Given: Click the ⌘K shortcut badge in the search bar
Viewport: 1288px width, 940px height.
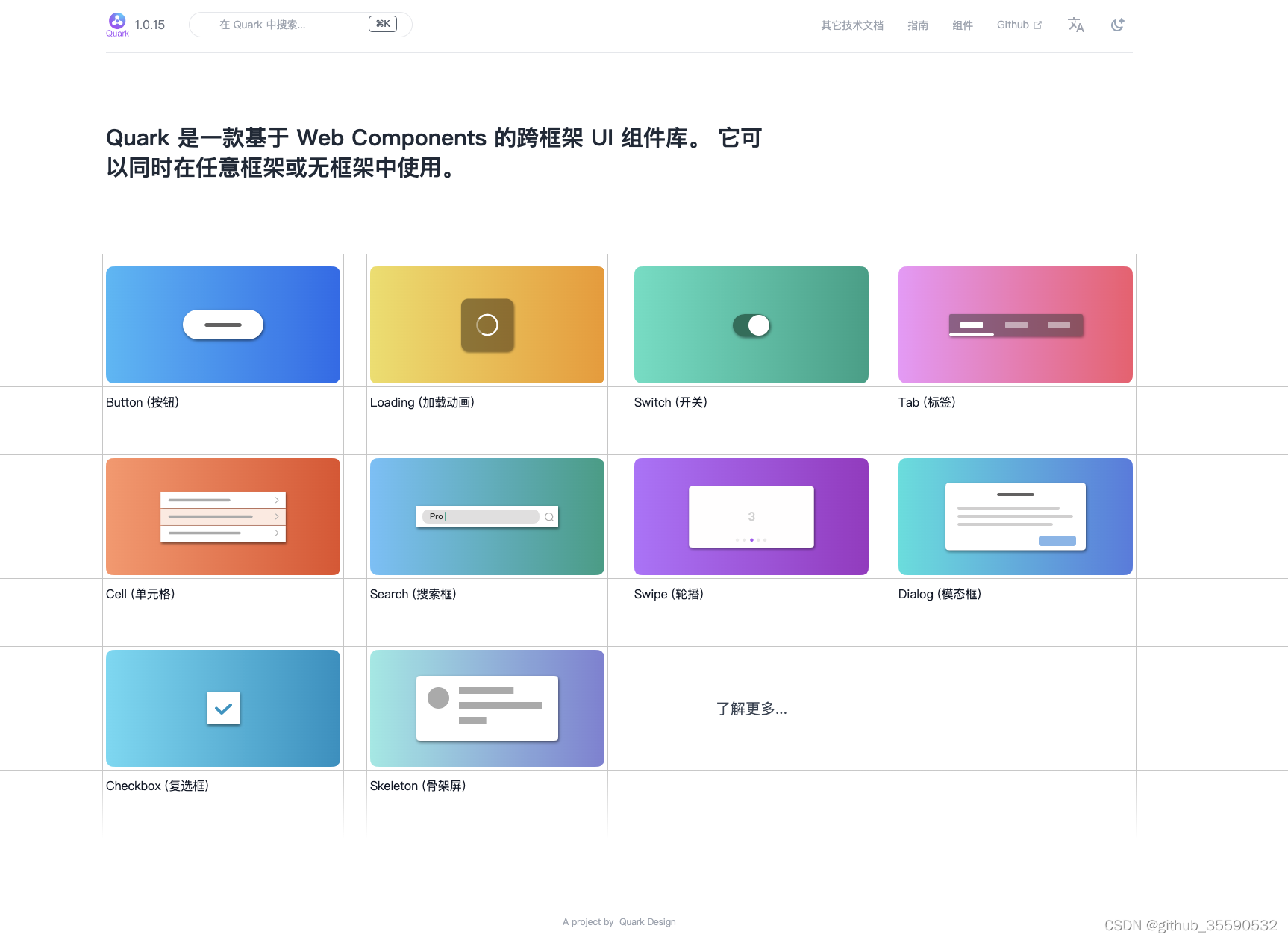Looking at the screenshot, I should (383, 24).
